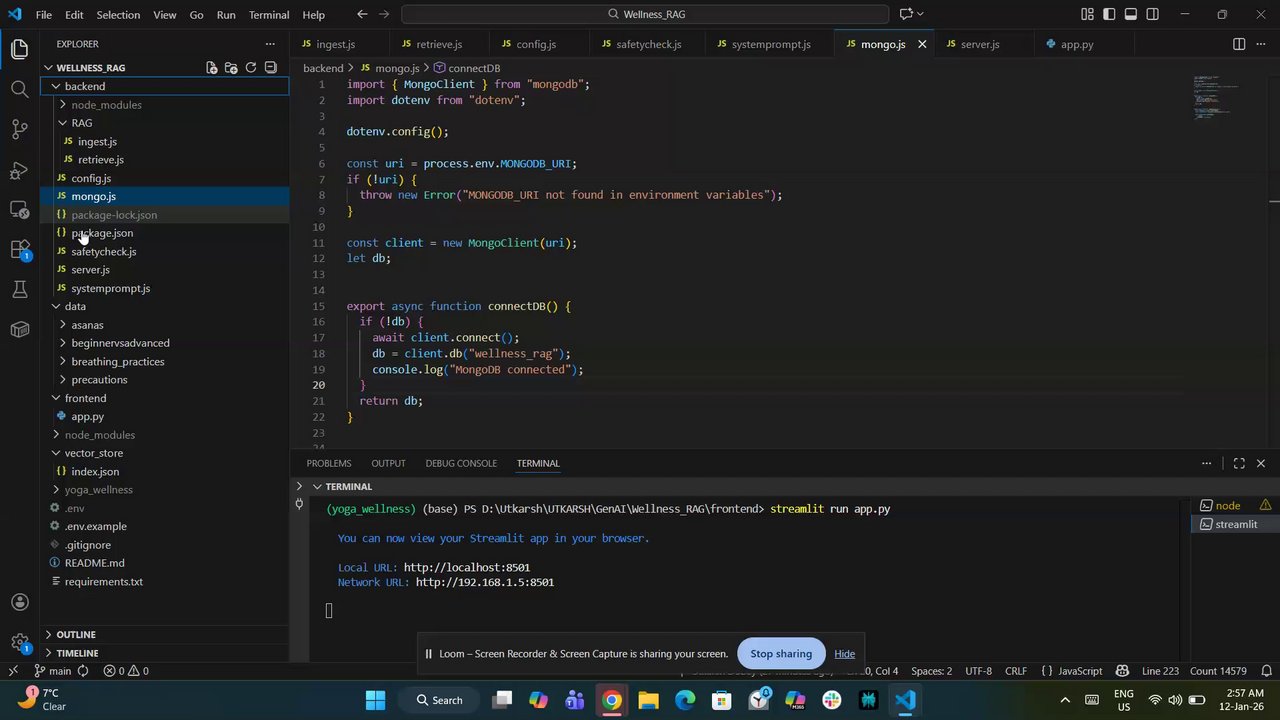
Task: Create a new folder in WELLNESS_RAG
Action: pos(231,68)
